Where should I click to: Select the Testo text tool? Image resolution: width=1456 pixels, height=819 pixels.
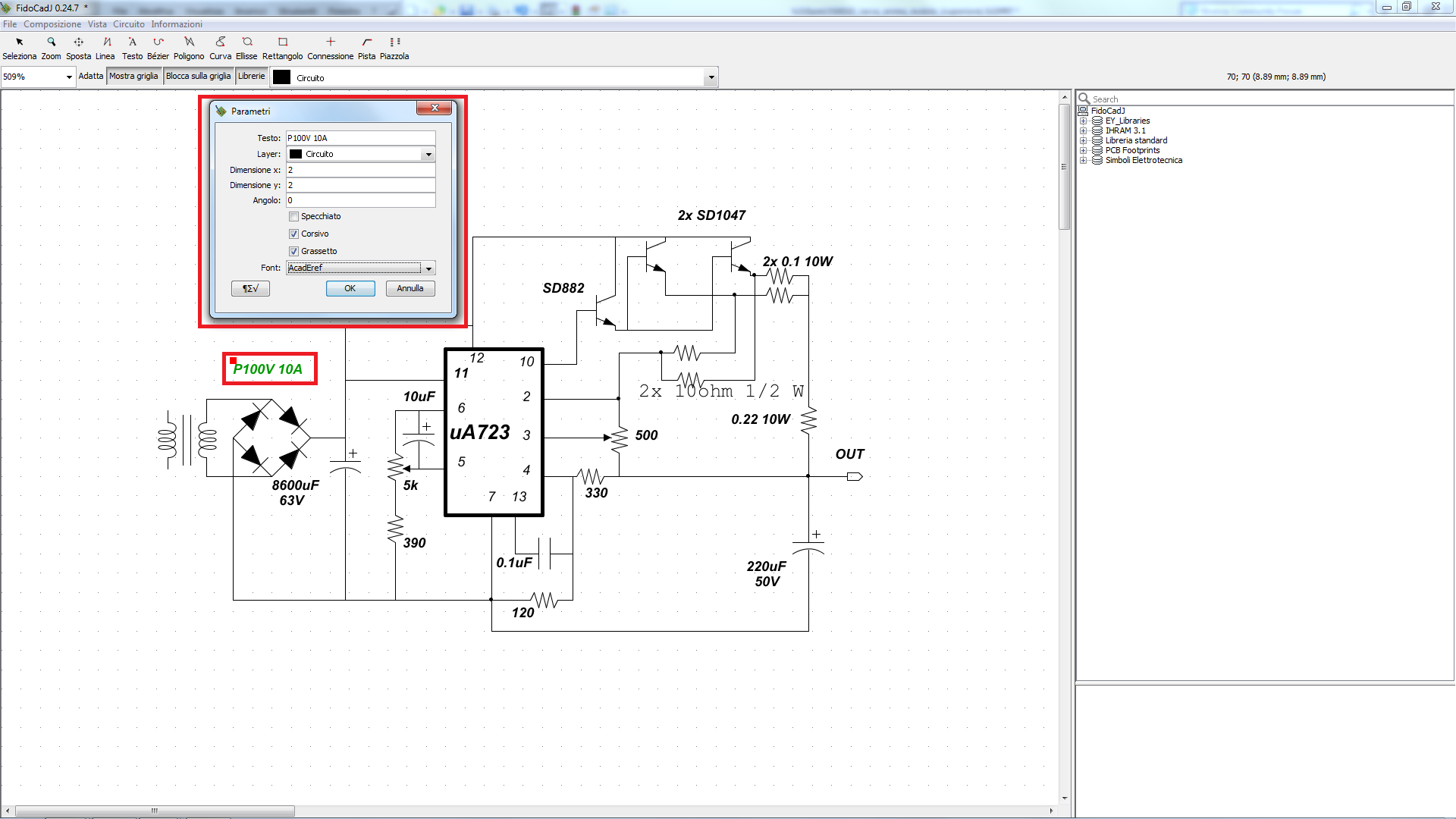[132, 47]
